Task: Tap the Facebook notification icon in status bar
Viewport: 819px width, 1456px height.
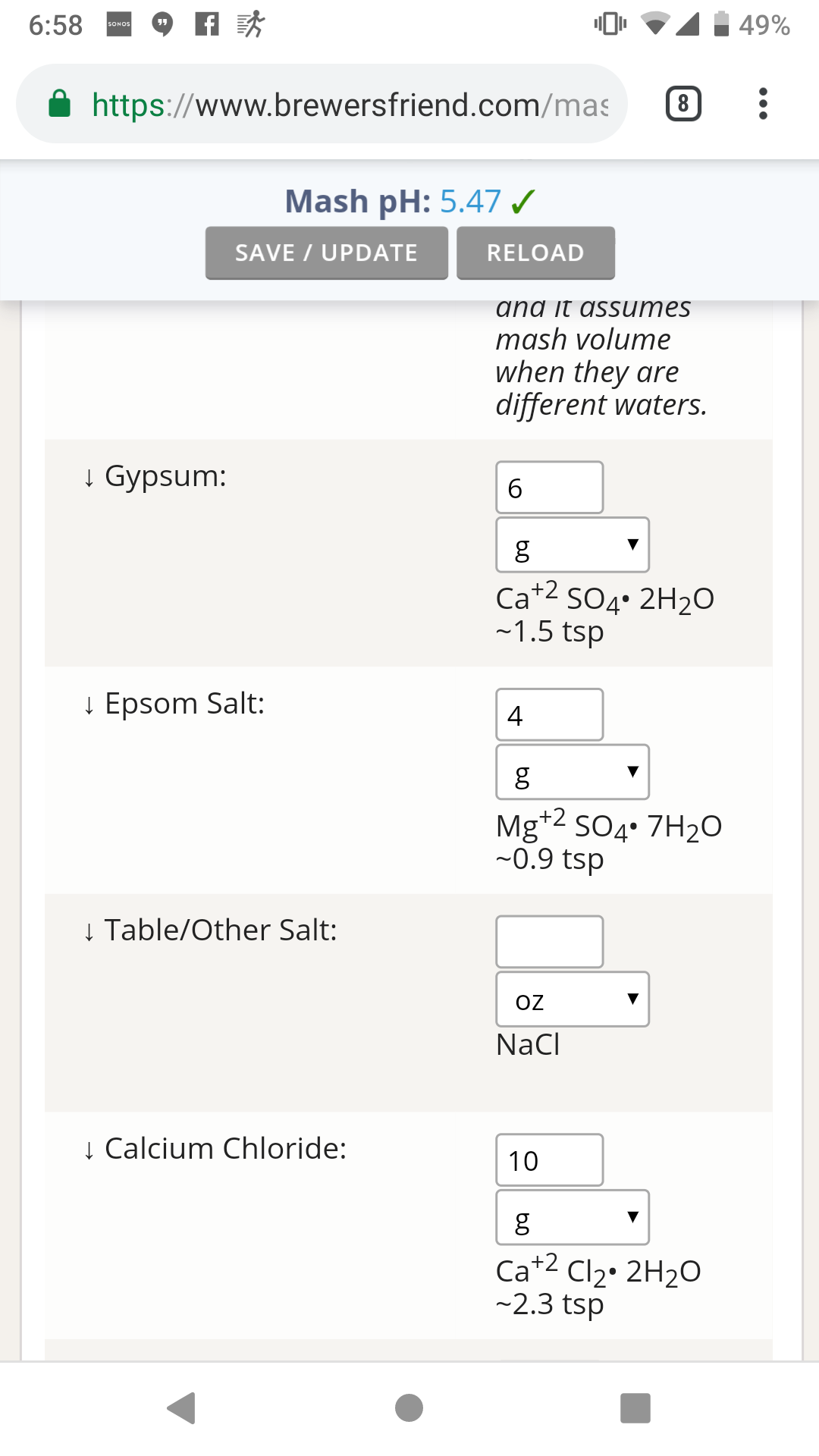Action: coord(206,24)
